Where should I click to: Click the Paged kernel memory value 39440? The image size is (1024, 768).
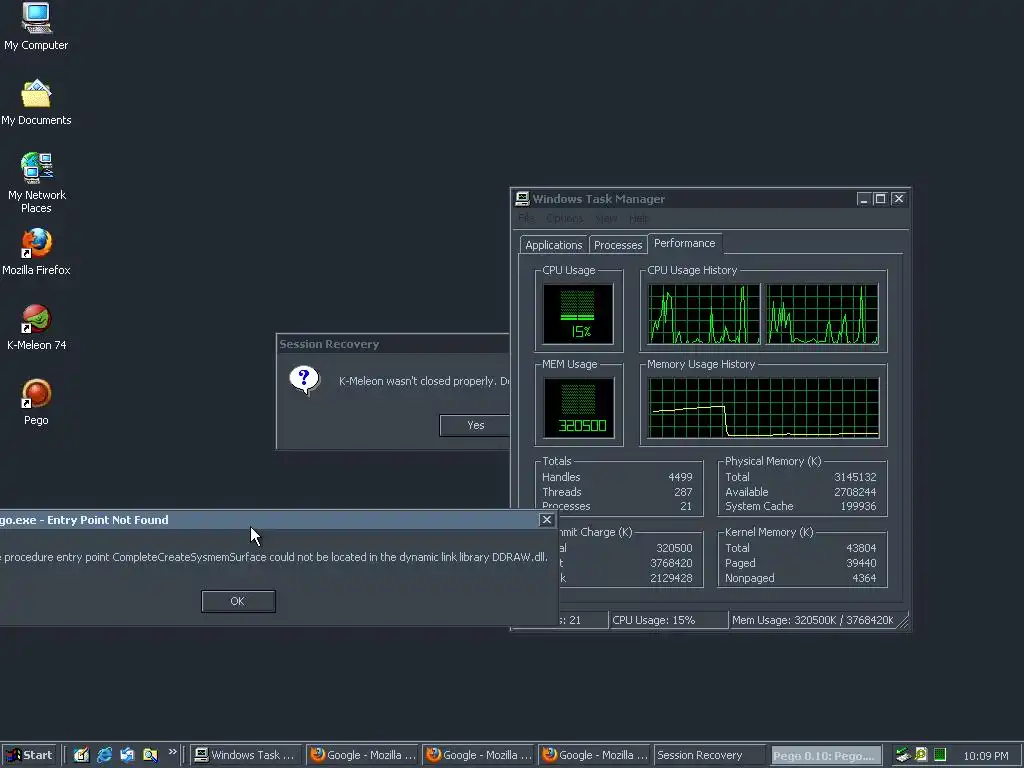tap(861, 563)
